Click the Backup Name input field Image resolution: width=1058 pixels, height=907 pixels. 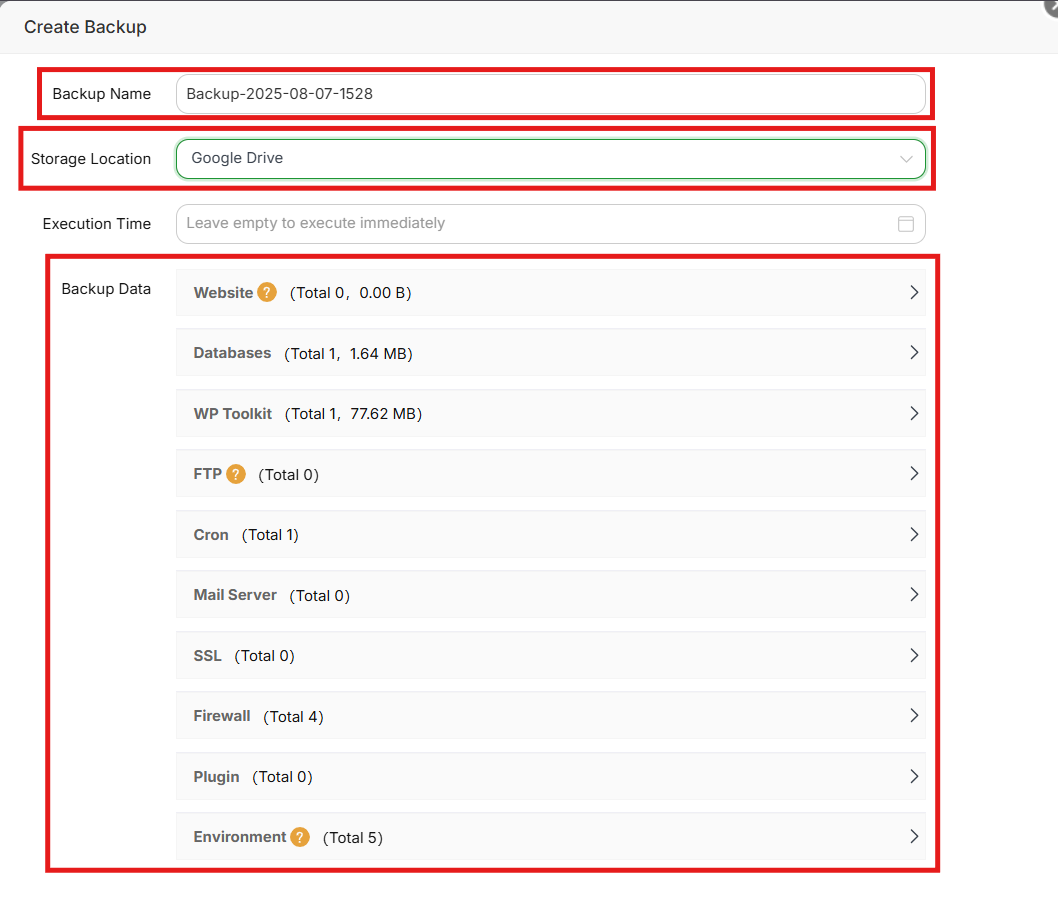pyautogui.click(x=550, y=93)
